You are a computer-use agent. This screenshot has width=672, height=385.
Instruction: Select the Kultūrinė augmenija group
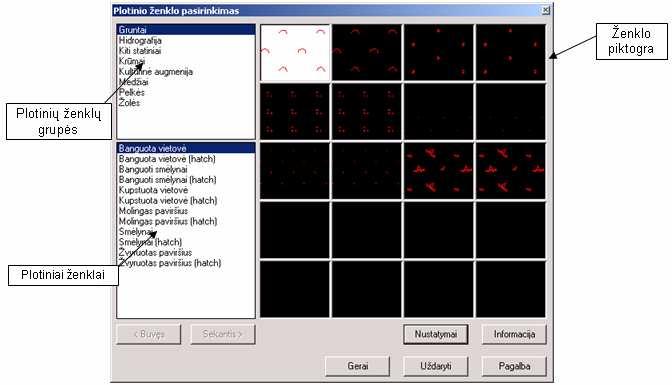[156, 72]
